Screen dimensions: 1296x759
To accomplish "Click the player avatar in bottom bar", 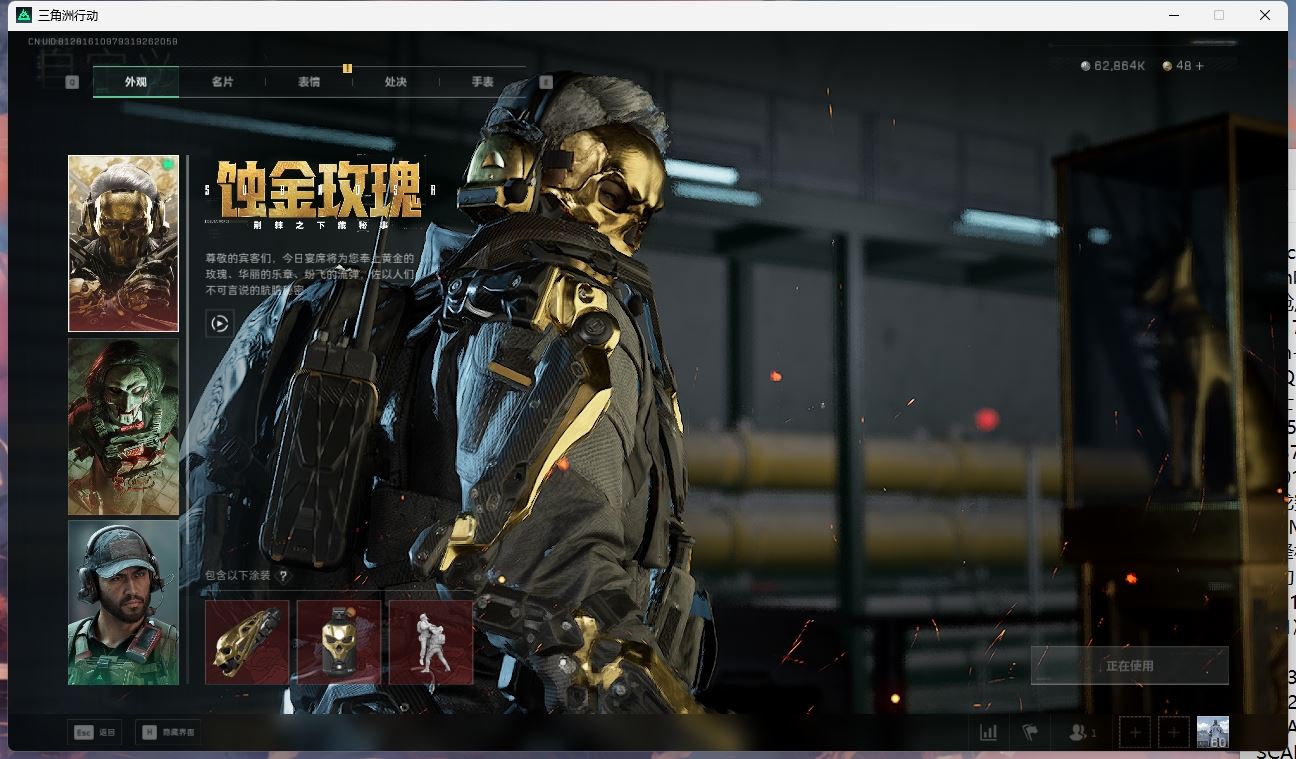I will click(x=1212, y=732).
